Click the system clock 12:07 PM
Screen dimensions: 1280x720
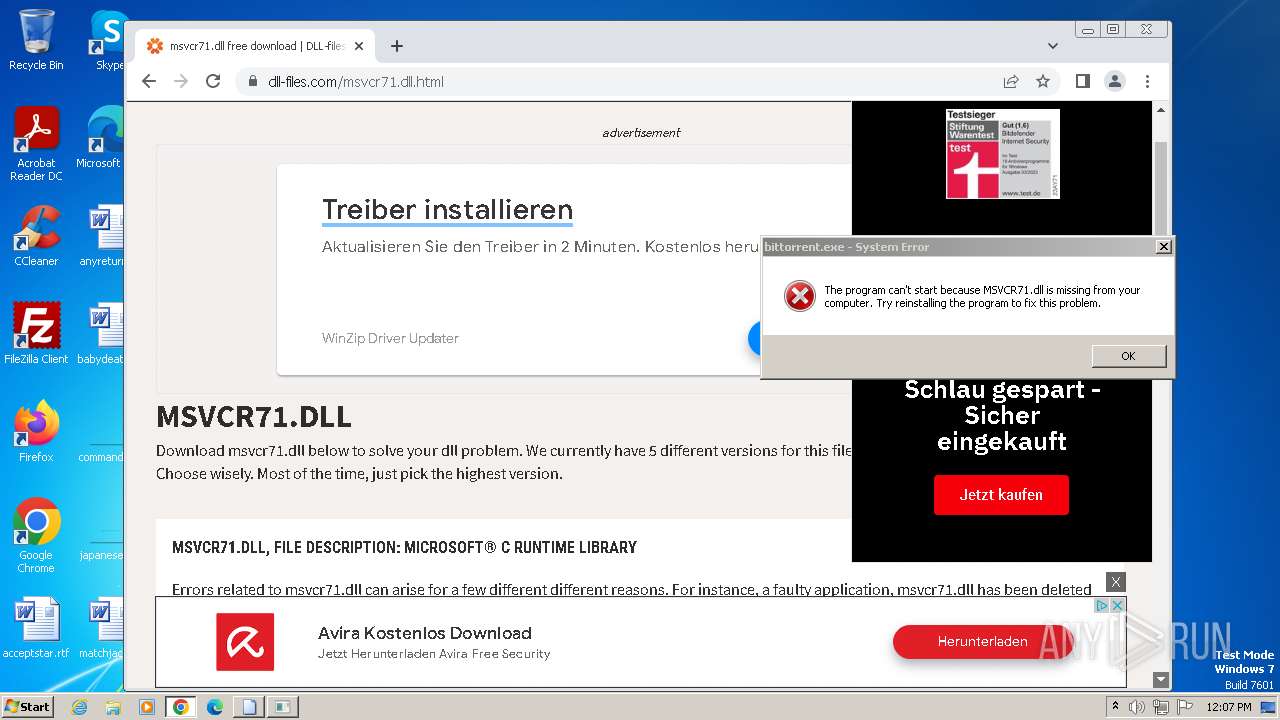tap(1228, 707)
